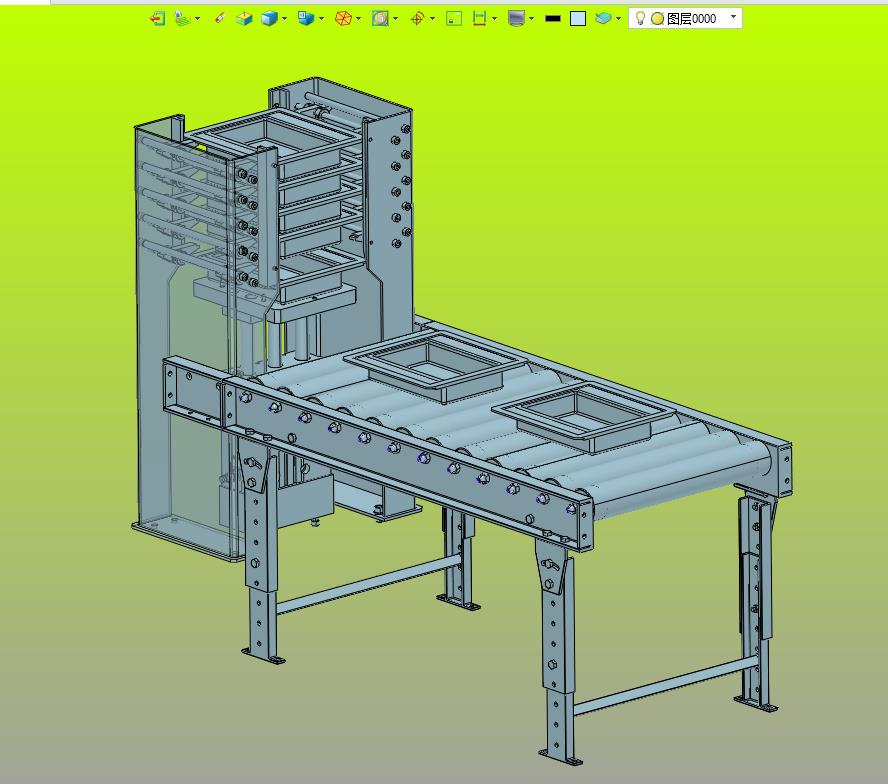Viewport: 888px width, 784px height.
Task: Open the 图层0000 layer dropdown
Action: tap(733, 17)
